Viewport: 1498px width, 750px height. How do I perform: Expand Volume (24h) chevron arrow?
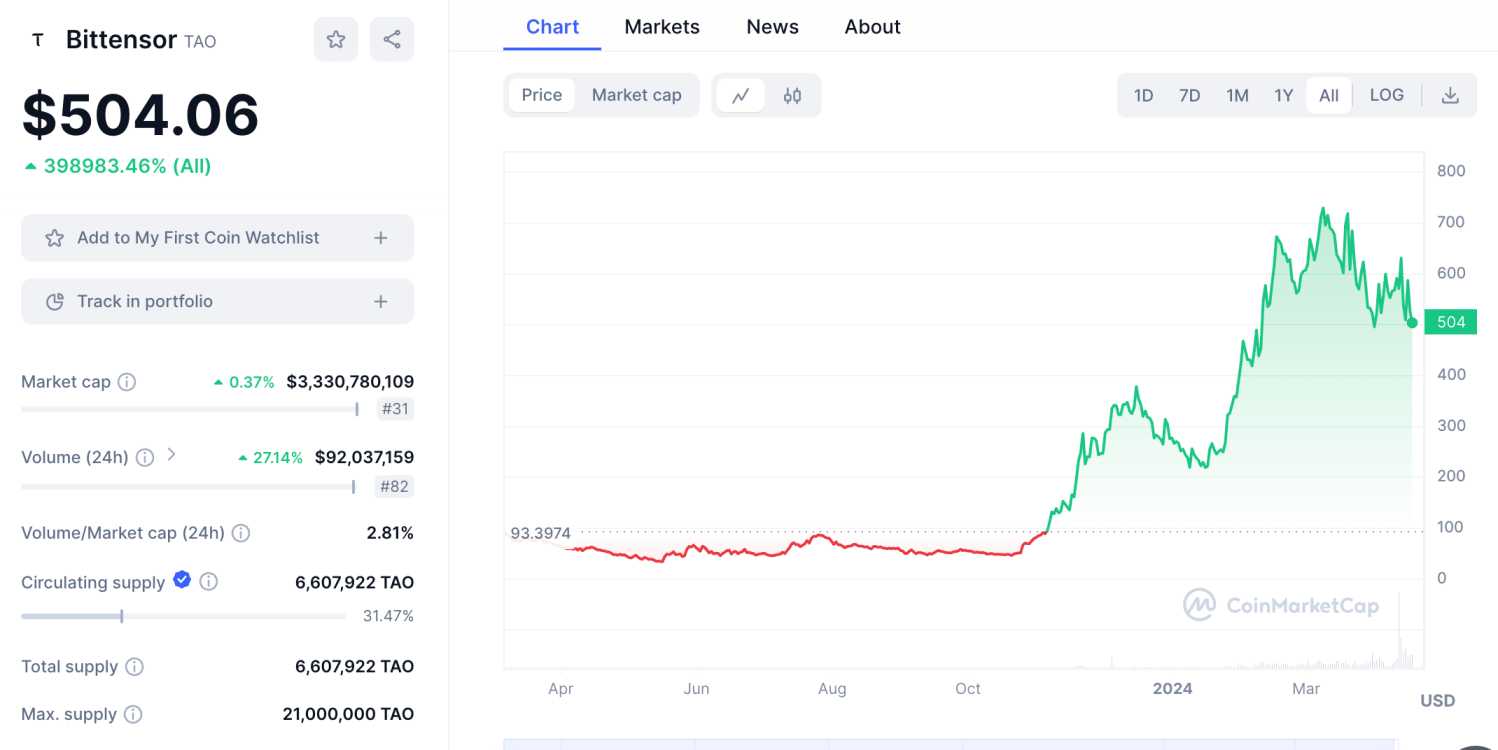click(x=171, y=455)
